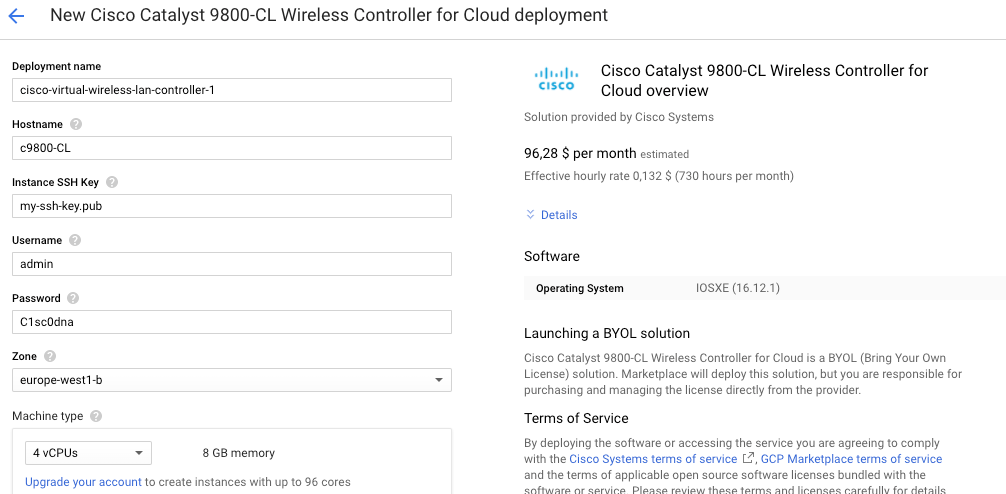
Task: Click the Upgrade your account link
Action: tap(83, 482)
